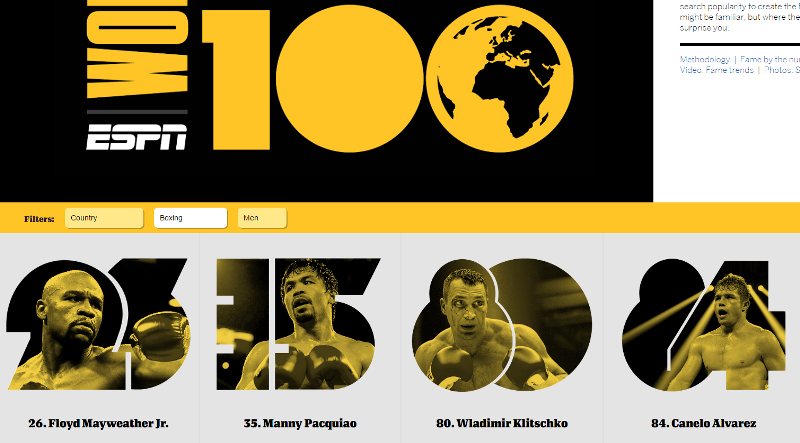Click the 'Filters:' label
Image resolution: width=800 pixels, height=443 pixels.
(x=39, y=219)
